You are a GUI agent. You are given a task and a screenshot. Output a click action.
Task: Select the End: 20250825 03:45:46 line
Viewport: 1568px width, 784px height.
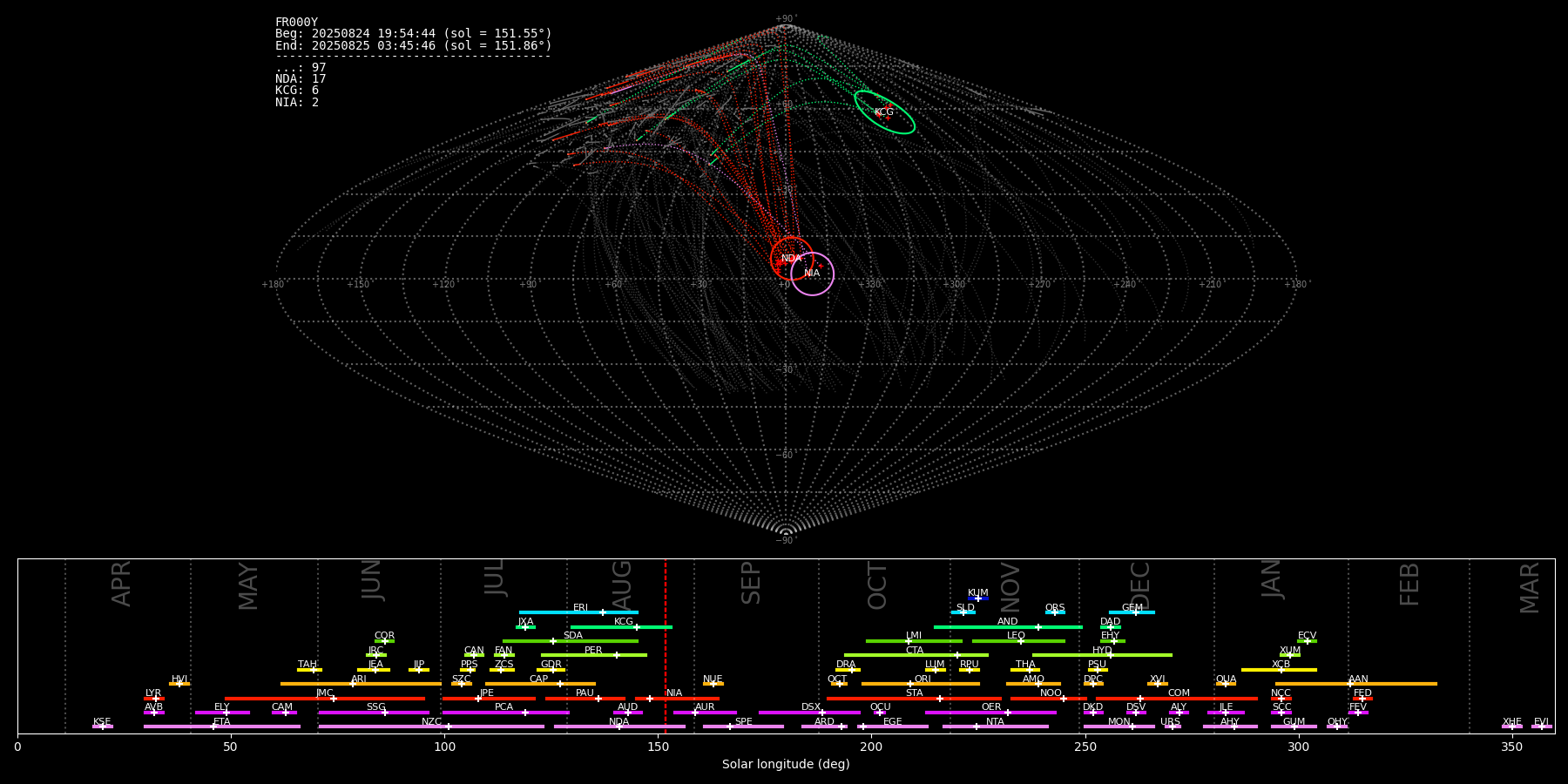click(414, 45)
